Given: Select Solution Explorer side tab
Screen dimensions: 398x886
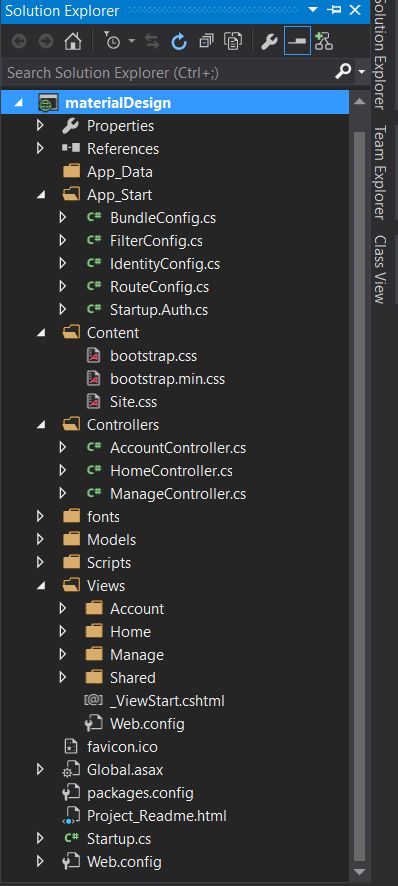Looking at the screenshot, I should [x=380, y=55].
